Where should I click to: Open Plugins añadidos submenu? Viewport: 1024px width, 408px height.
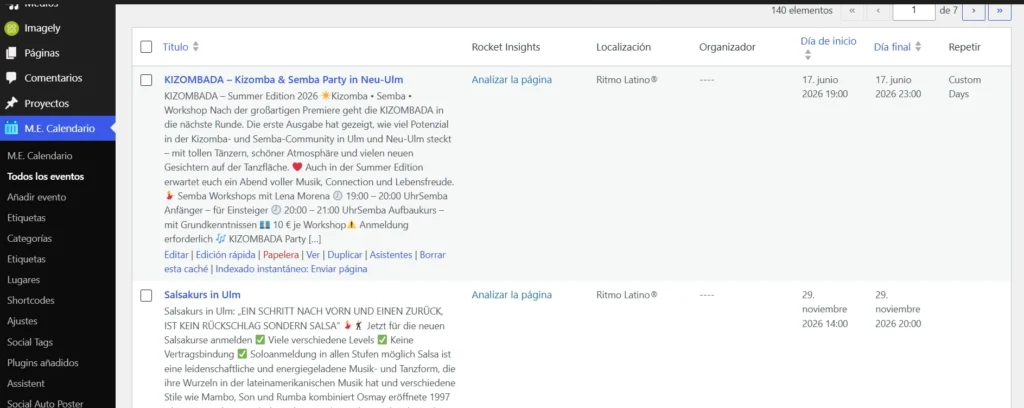pyautogui.click(x=43, y=363)
